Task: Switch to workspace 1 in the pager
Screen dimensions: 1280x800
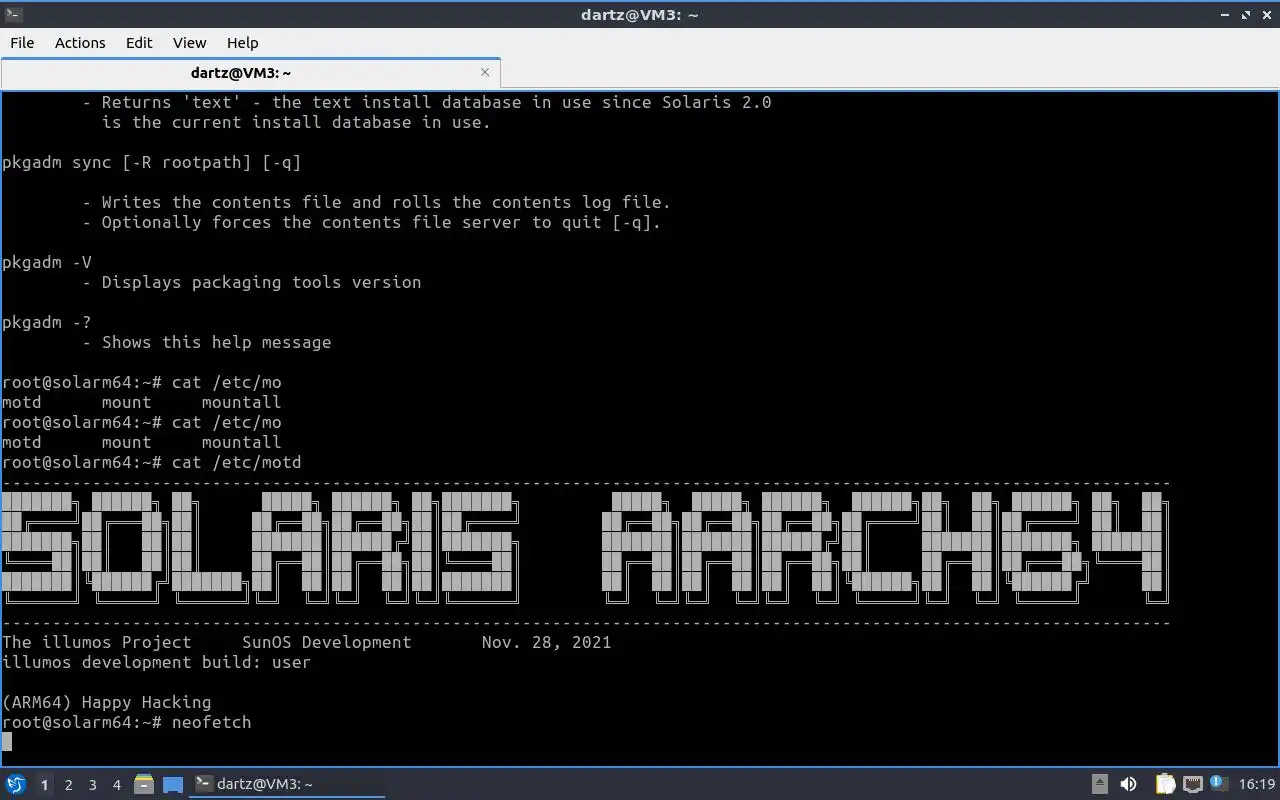Action: click(x=44, y=785)
